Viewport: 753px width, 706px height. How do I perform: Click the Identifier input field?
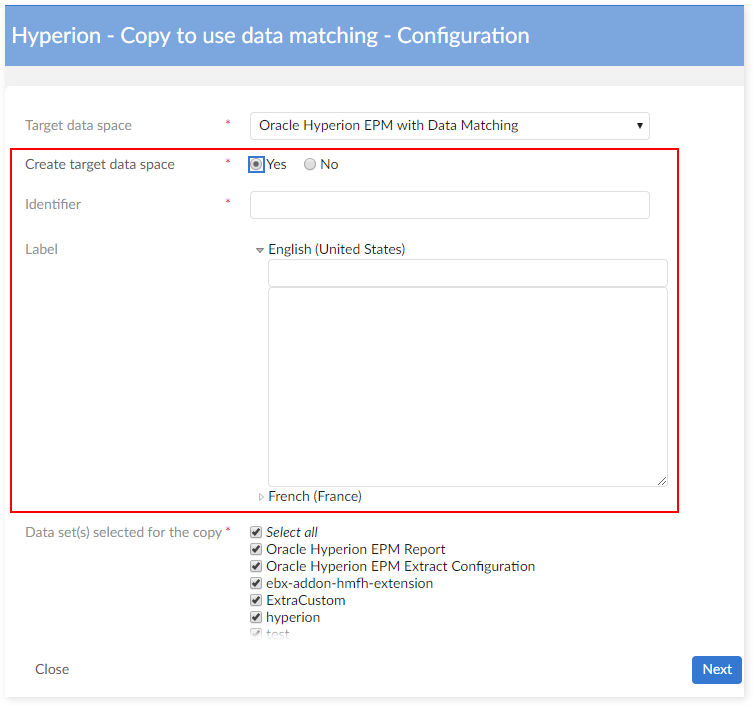tap(449, 205)
